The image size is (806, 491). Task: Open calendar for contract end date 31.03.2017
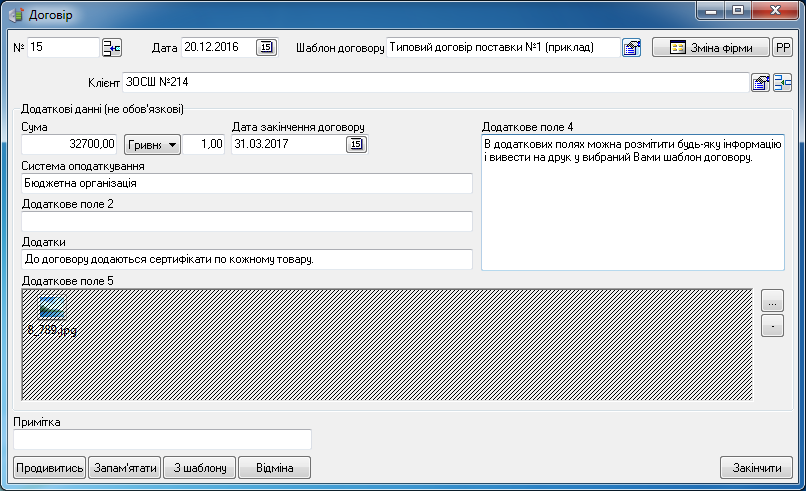click(356, 145)
